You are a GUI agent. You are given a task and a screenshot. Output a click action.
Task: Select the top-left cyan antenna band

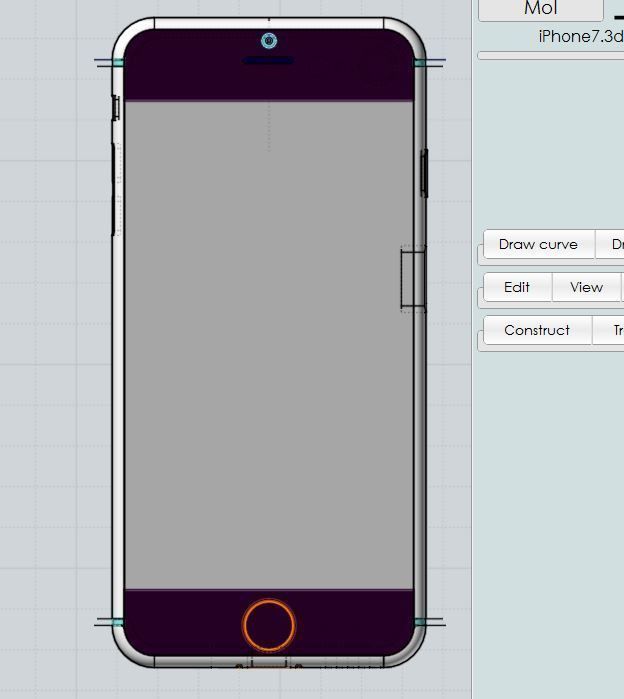pyautogui.click(x=119, y=63)
